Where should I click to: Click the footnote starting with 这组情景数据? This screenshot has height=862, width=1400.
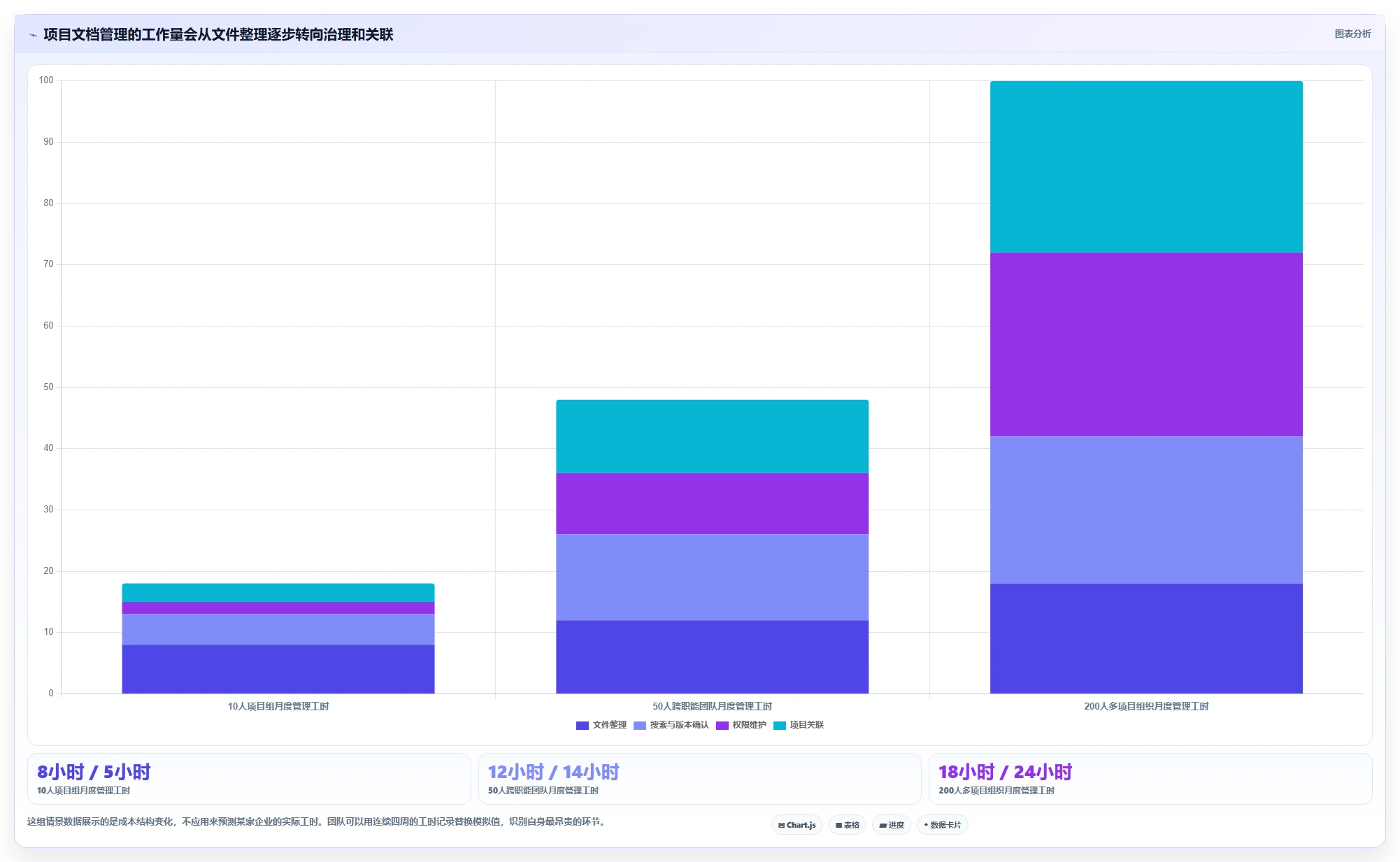(316, 821)
